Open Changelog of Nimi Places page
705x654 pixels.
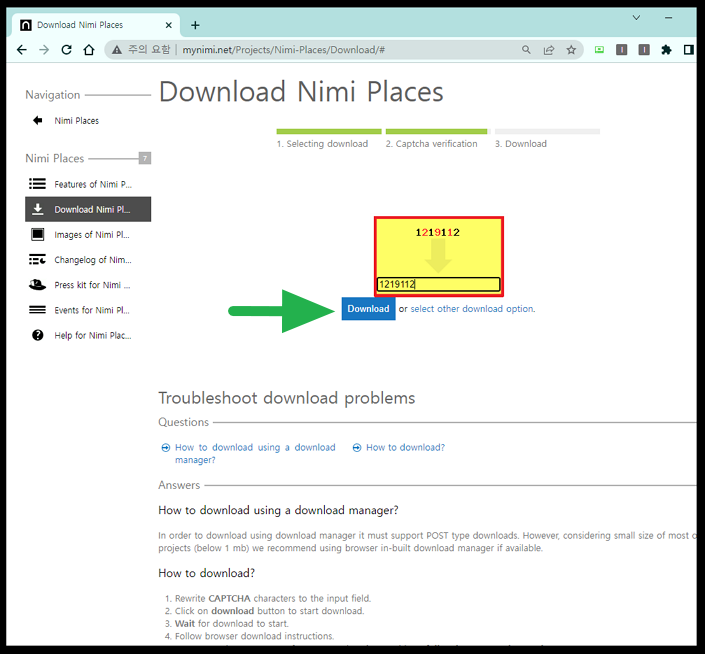point(93,260)
